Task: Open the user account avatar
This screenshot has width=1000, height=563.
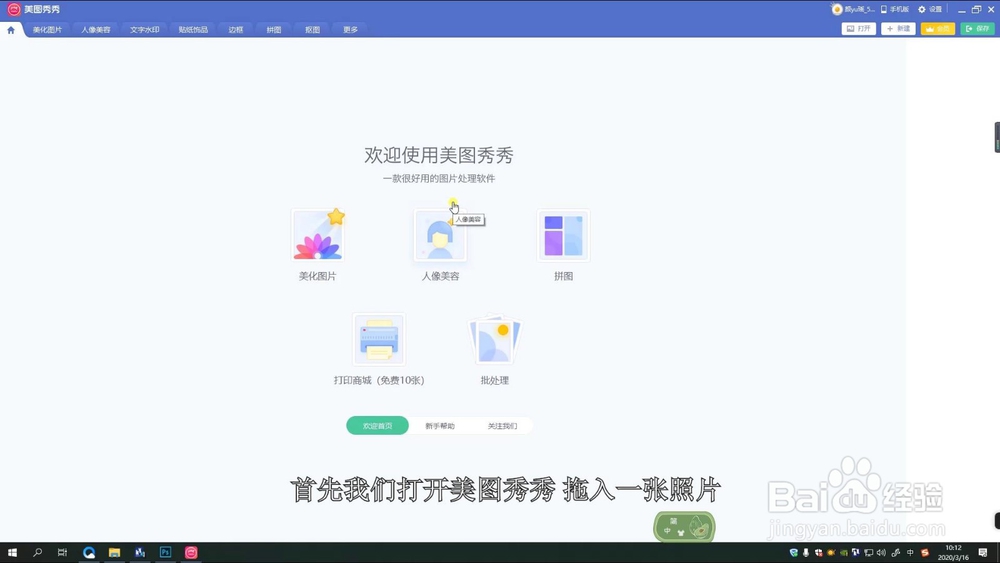Action: click(837, 9)
